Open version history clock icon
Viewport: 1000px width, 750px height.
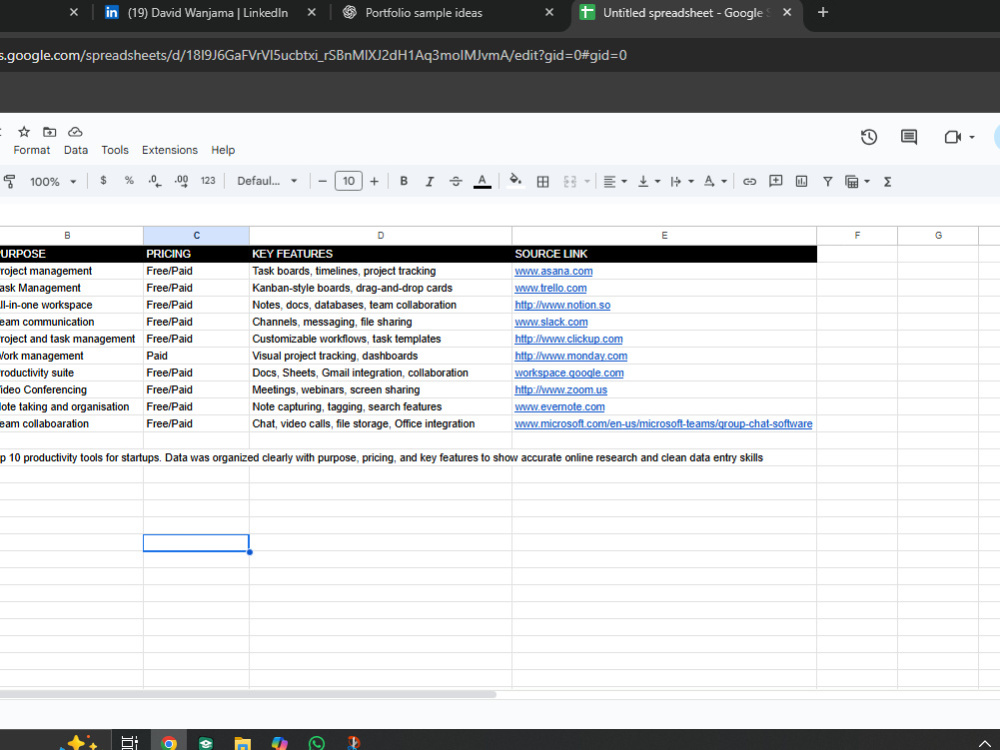(869, 137)
